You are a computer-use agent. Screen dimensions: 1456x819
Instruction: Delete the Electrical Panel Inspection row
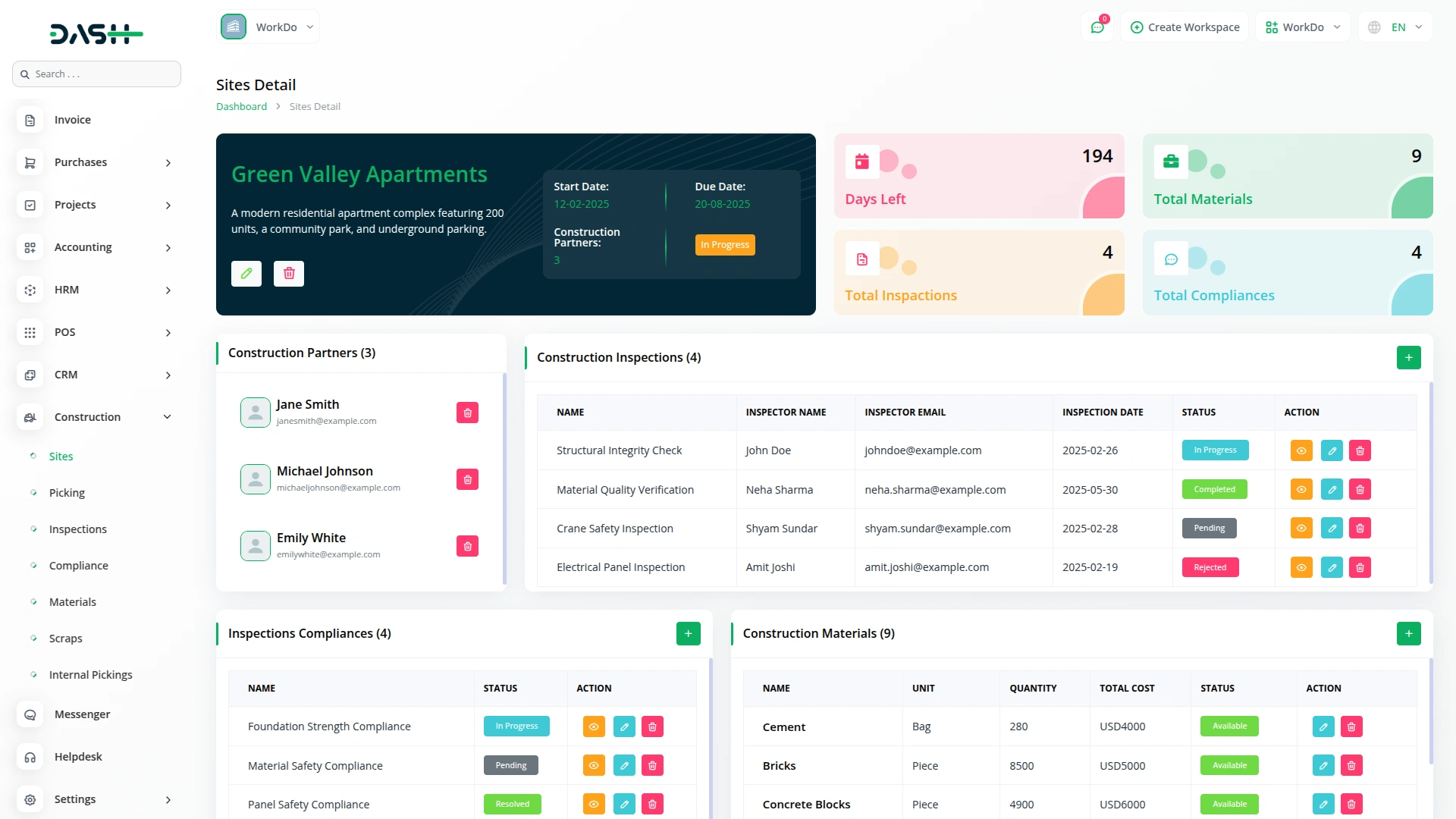tap(1360, 568)
